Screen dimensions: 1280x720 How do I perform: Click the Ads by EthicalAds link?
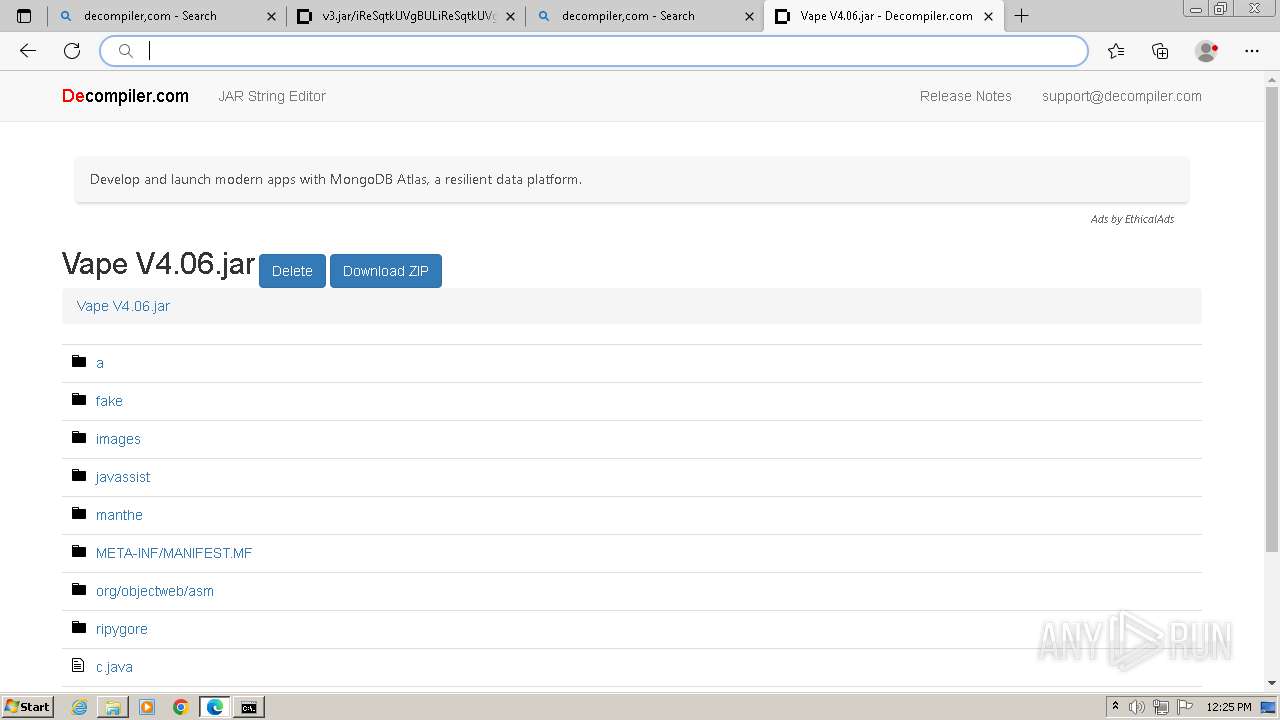coord(1132,219)
